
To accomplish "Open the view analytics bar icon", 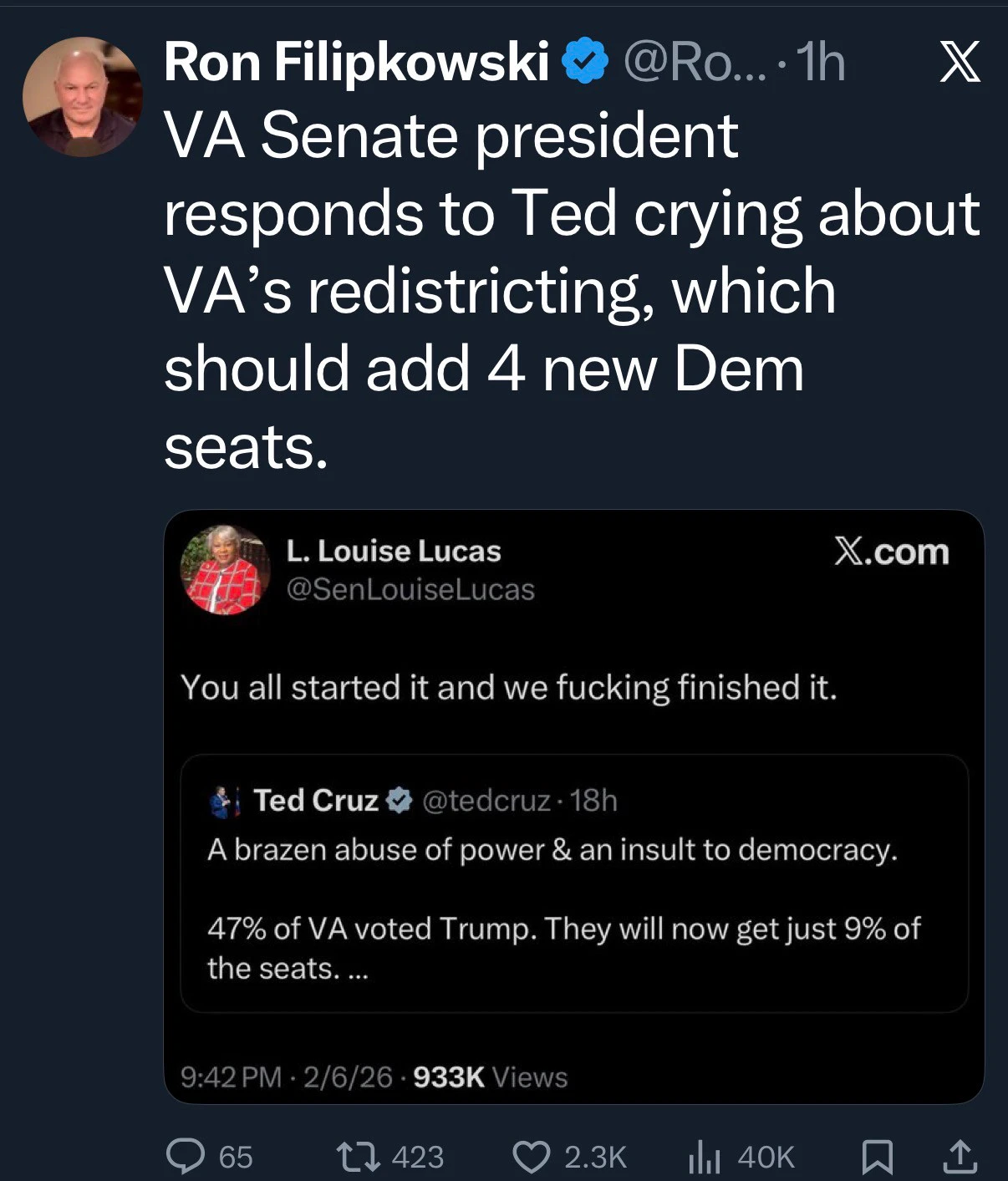I will [x=703, y=1157].
